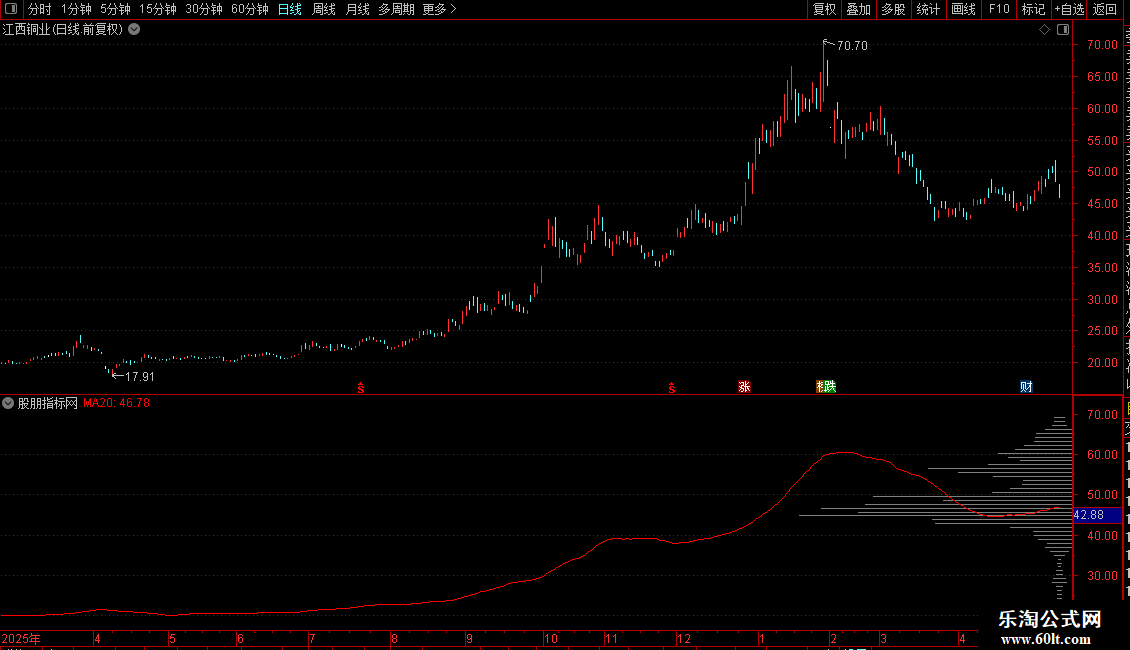Image resolution: width=1130 pixels, height=650 pixels.
Task: Click the S marker near July
Action: pyautogui.click(x=361, y=388)
